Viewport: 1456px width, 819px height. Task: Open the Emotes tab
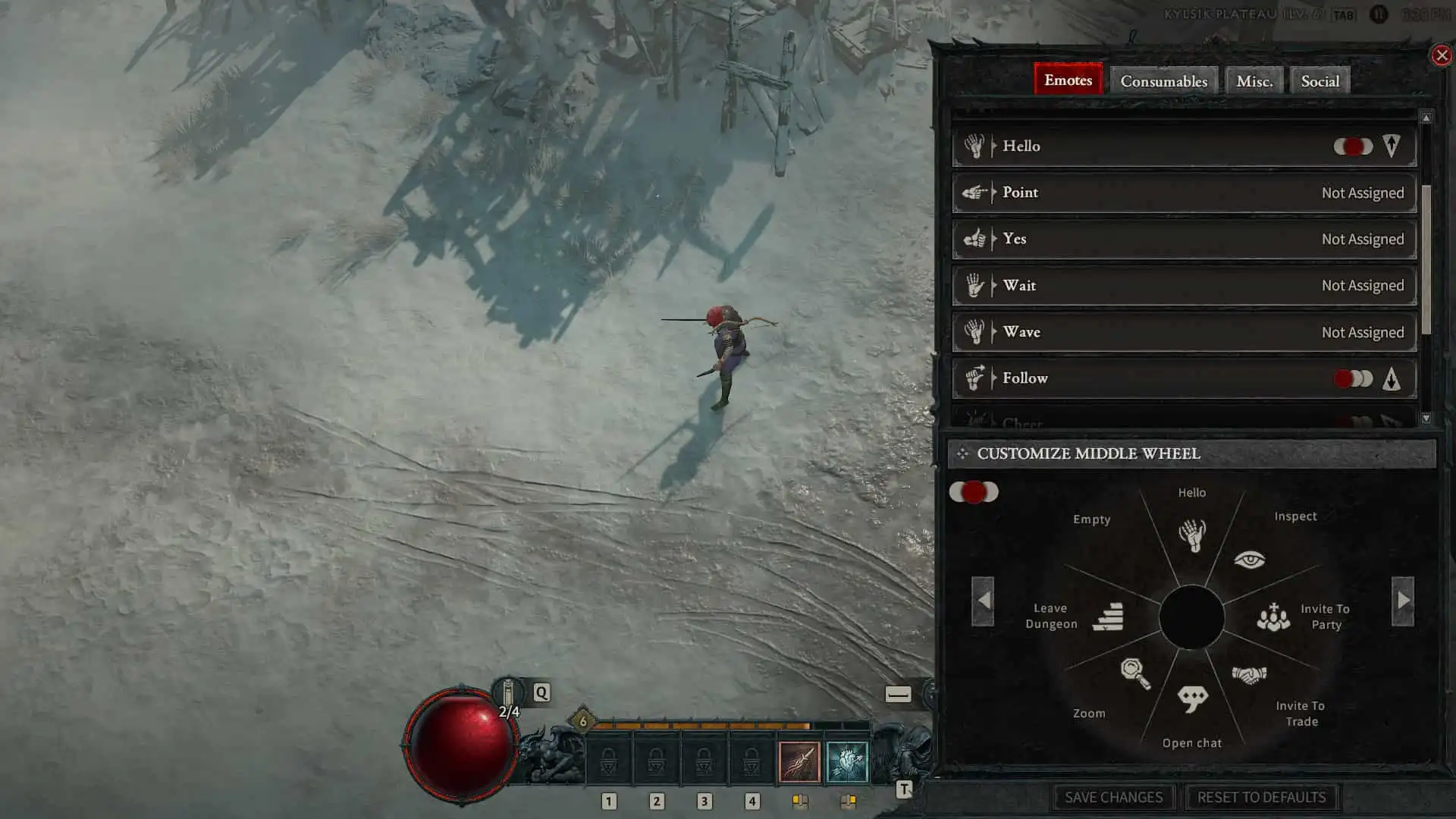click(x=1067, y=80)
